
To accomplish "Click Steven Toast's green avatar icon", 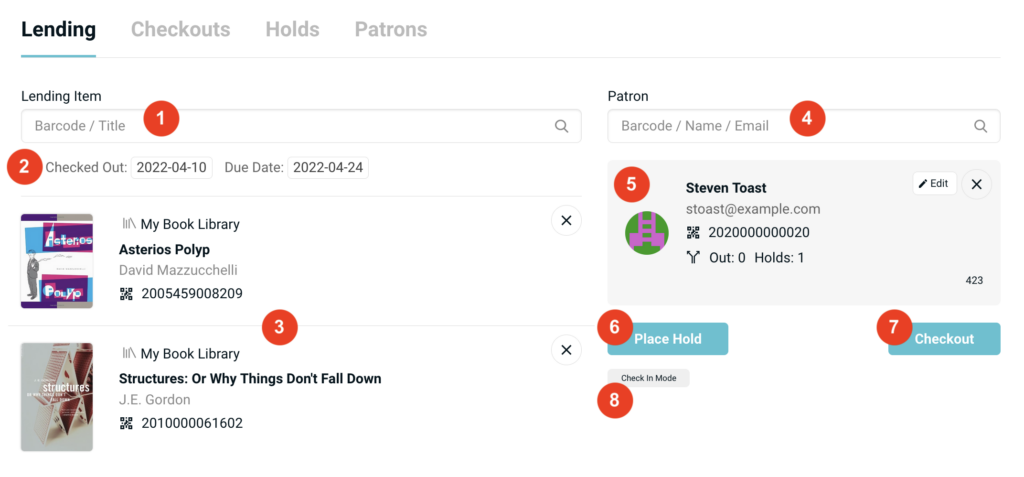I will click(647, 233).
